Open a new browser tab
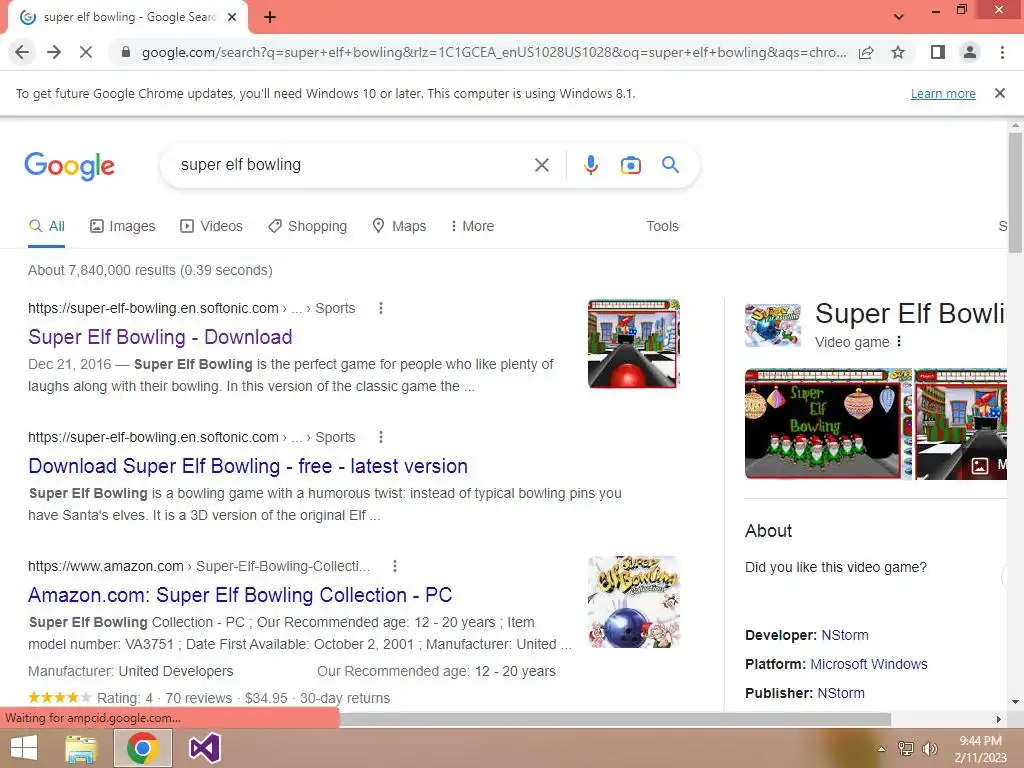Image resolution: width=1024 pixels, height=768 pixels. tap(270, 17)
